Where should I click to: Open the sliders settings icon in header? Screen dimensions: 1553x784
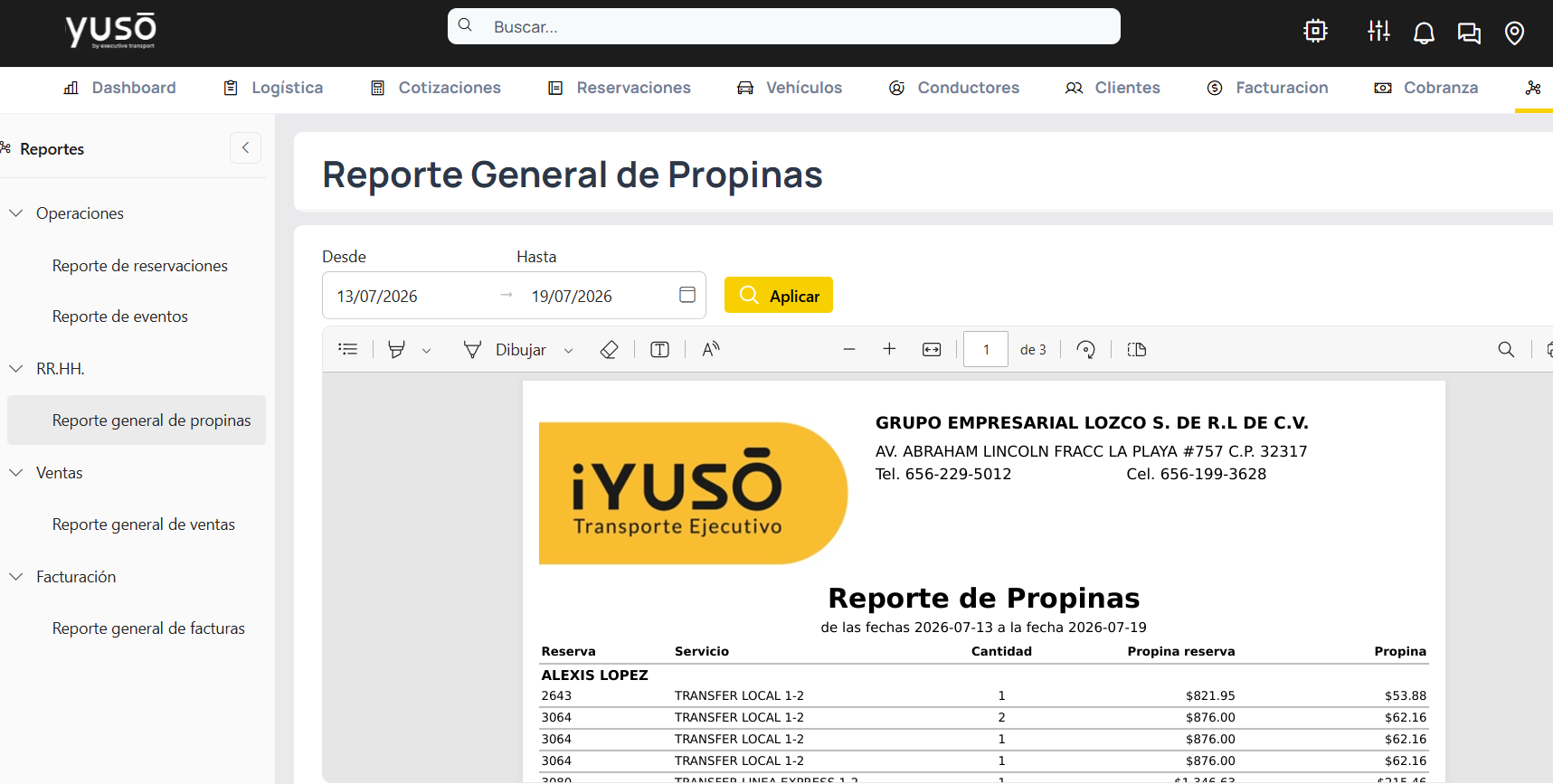[1378, 32]
